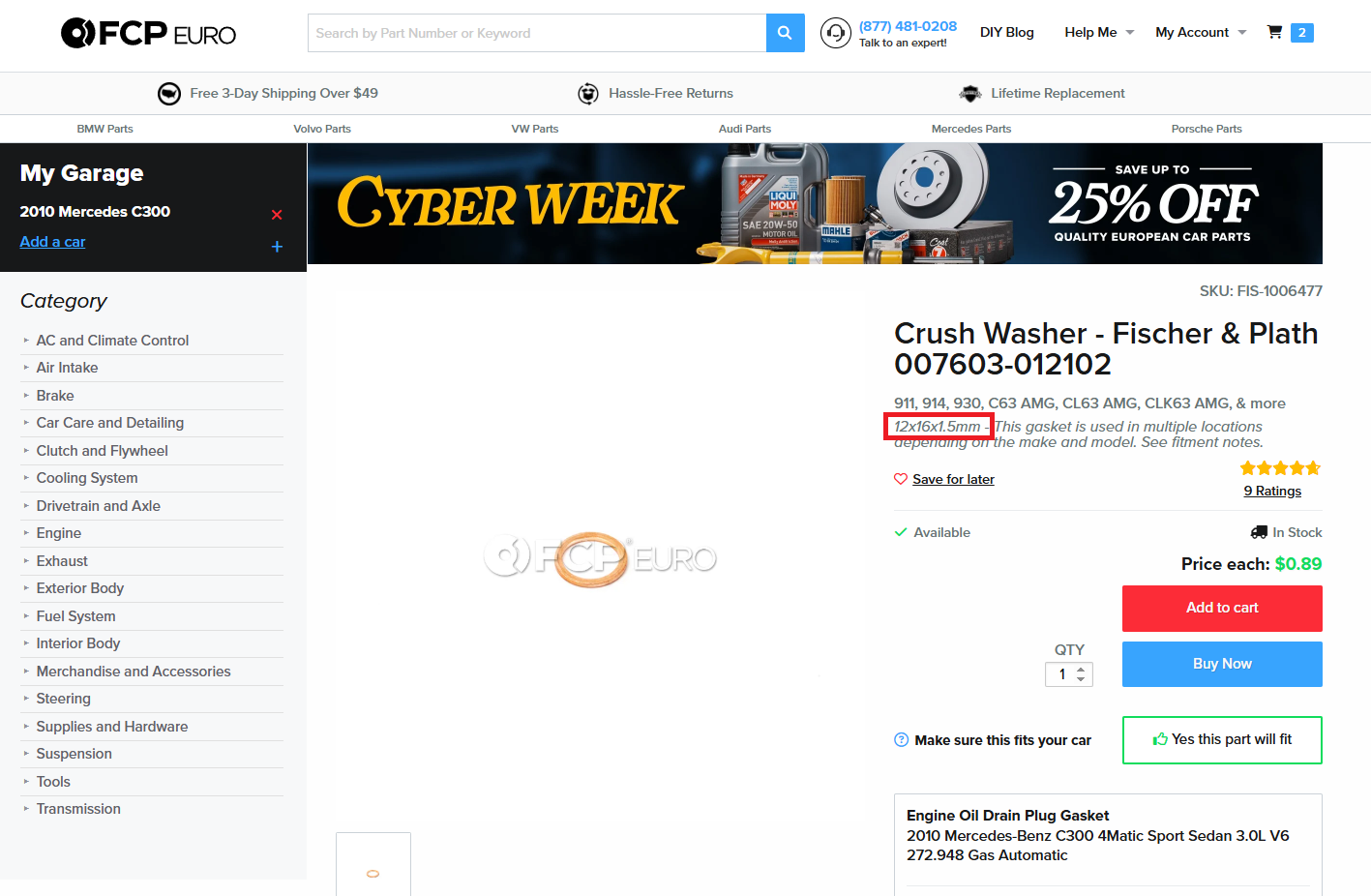The image size is (1371, 896).
Task: Click the heart icon to save for later
Action: click(x=901, y=479)
